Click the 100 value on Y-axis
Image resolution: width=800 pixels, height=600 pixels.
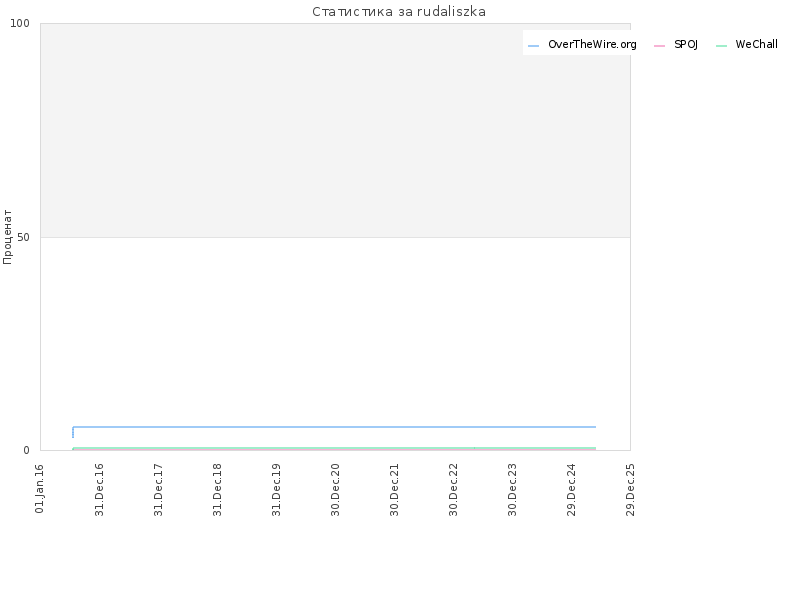tap(20, 23)
